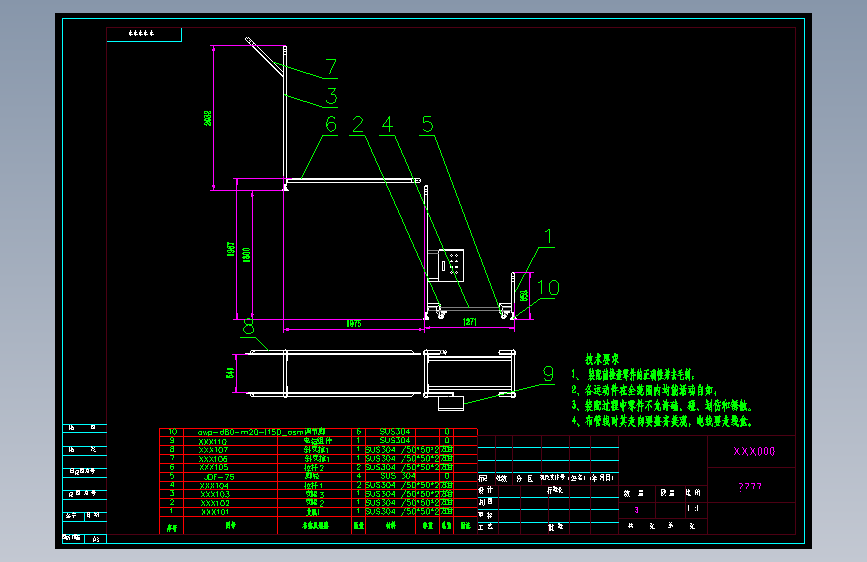
Task: Click the XXX105 part code cell
Action: point(213,467)
